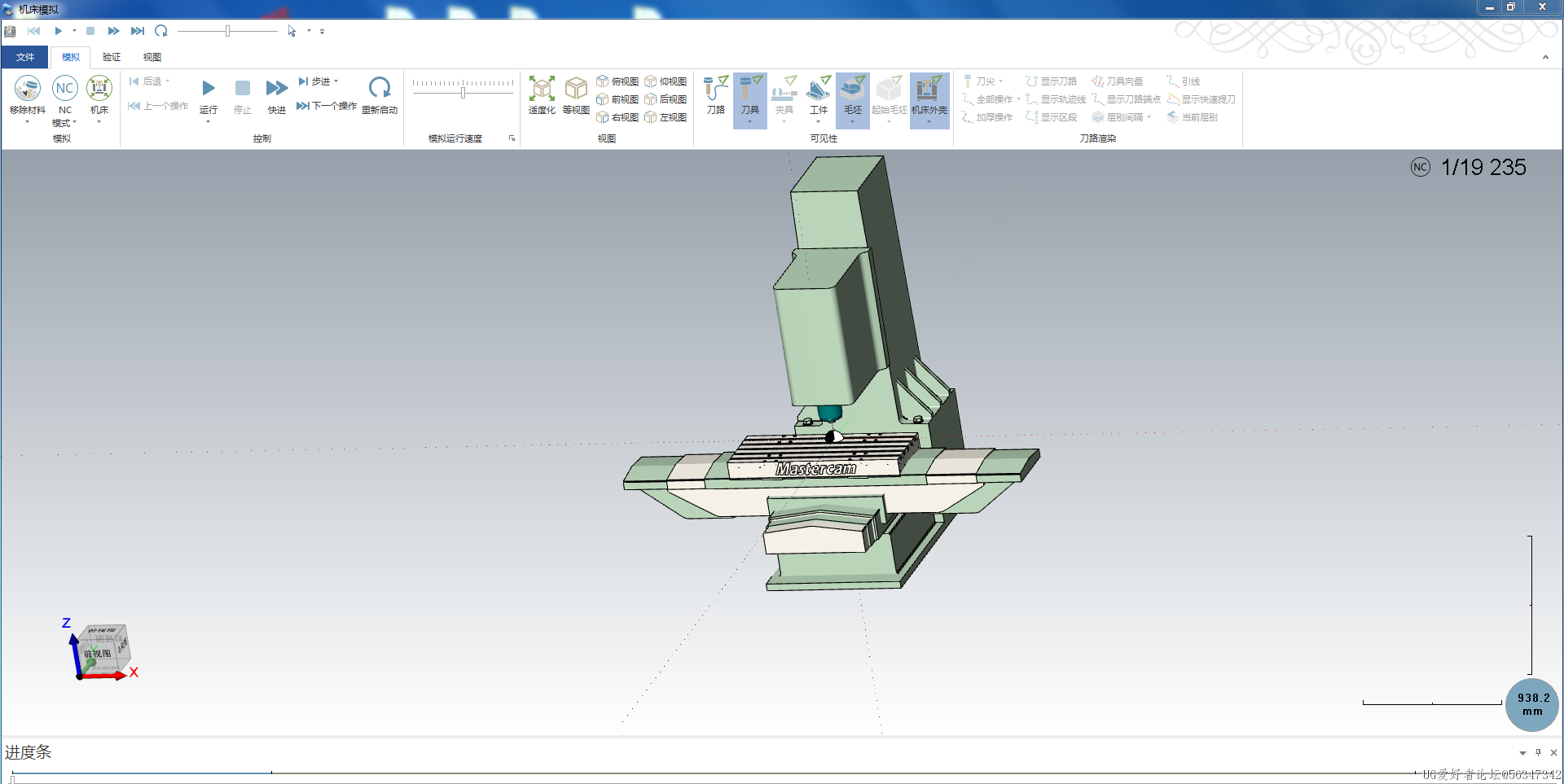
Task: Select 仰视图 bottom view
Action: coord(666,81)
